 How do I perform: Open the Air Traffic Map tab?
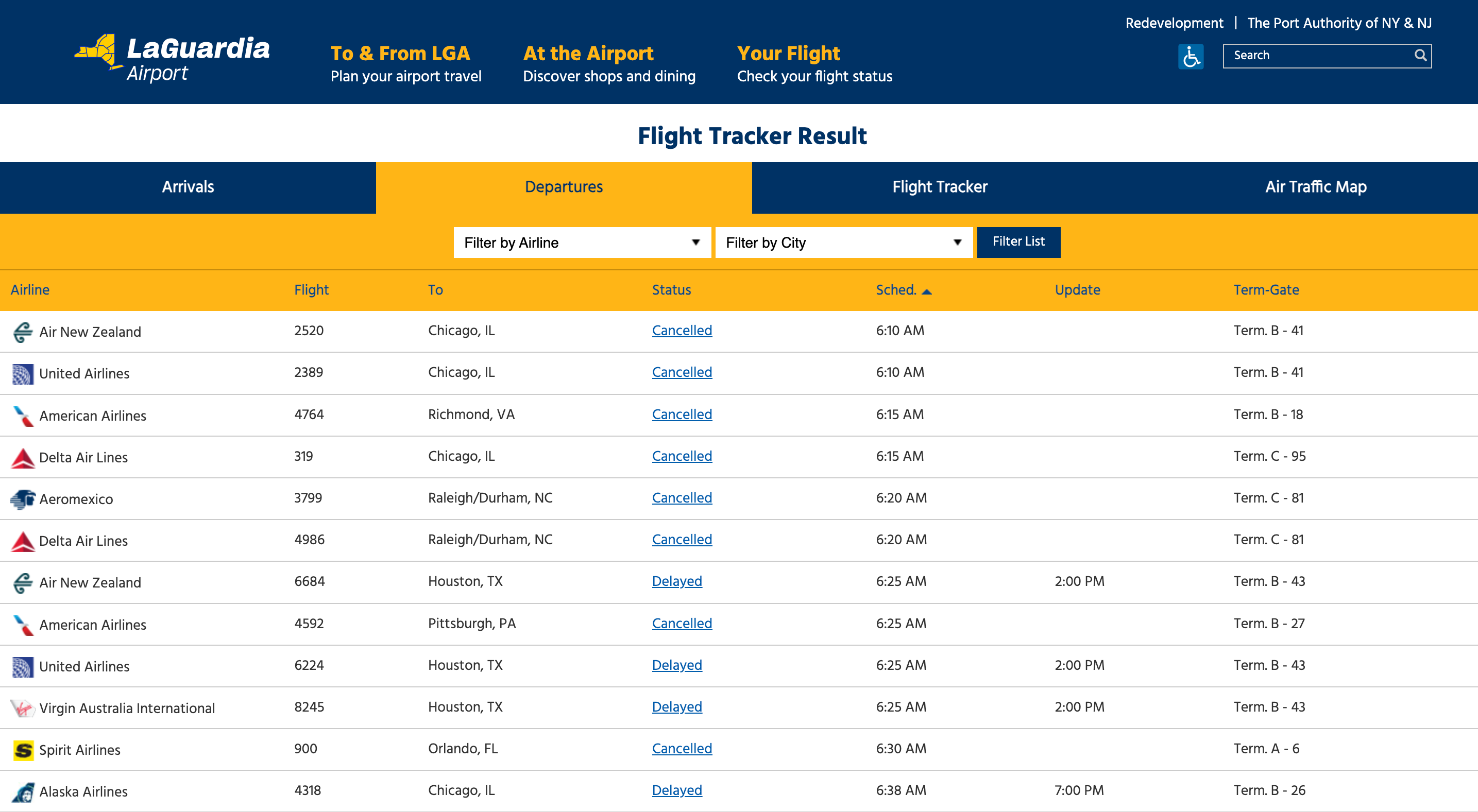tap(1315, 187)
